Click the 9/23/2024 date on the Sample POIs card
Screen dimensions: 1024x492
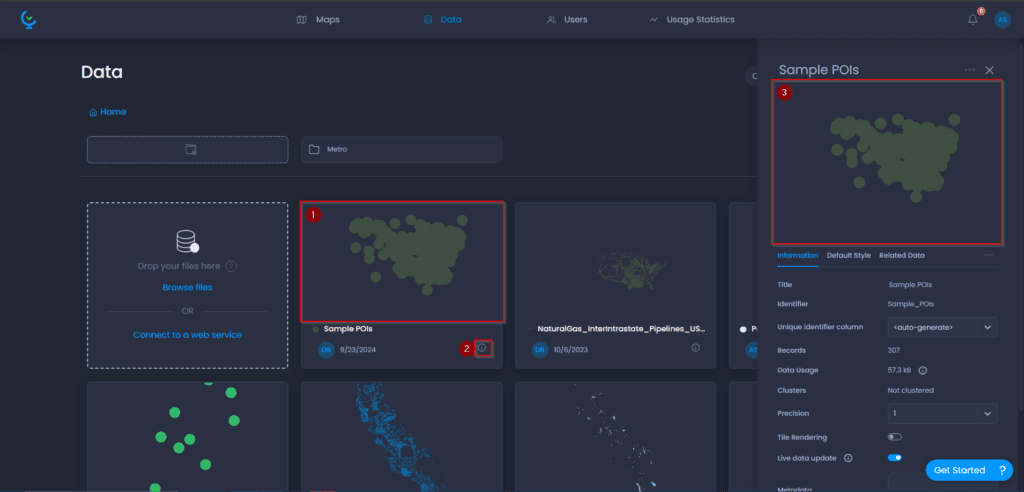(358, 350)
